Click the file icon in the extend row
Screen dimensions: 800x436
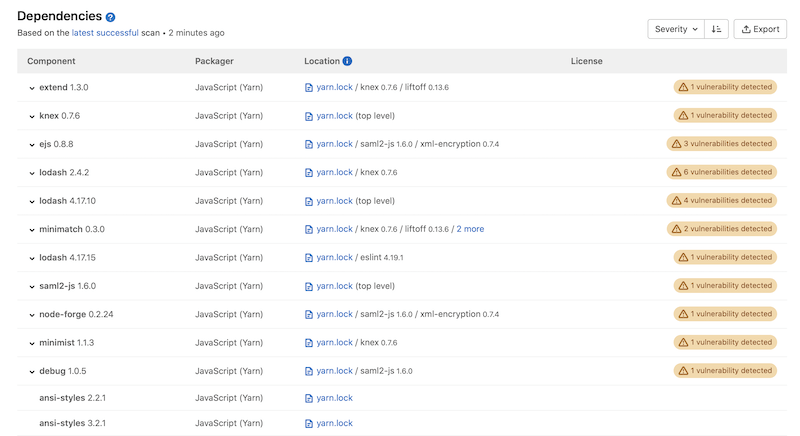pyautogui.click(x=309, y=88)
